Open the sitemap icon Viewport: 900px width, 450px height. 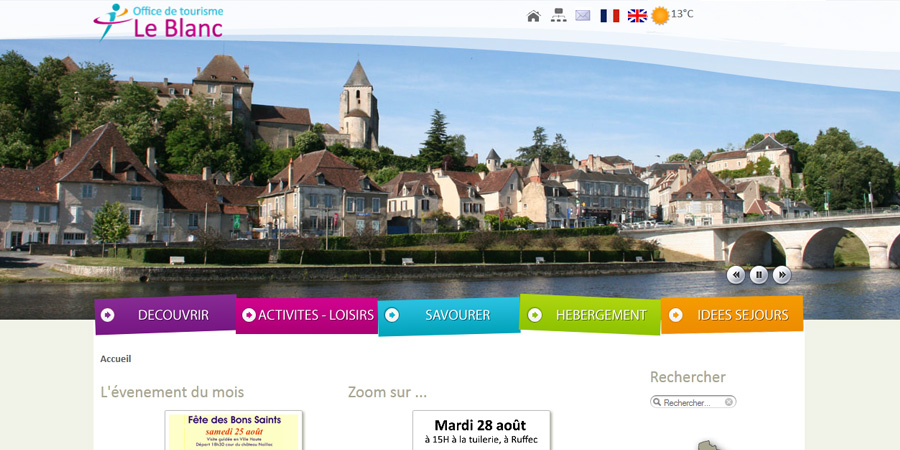click(559, 16)
